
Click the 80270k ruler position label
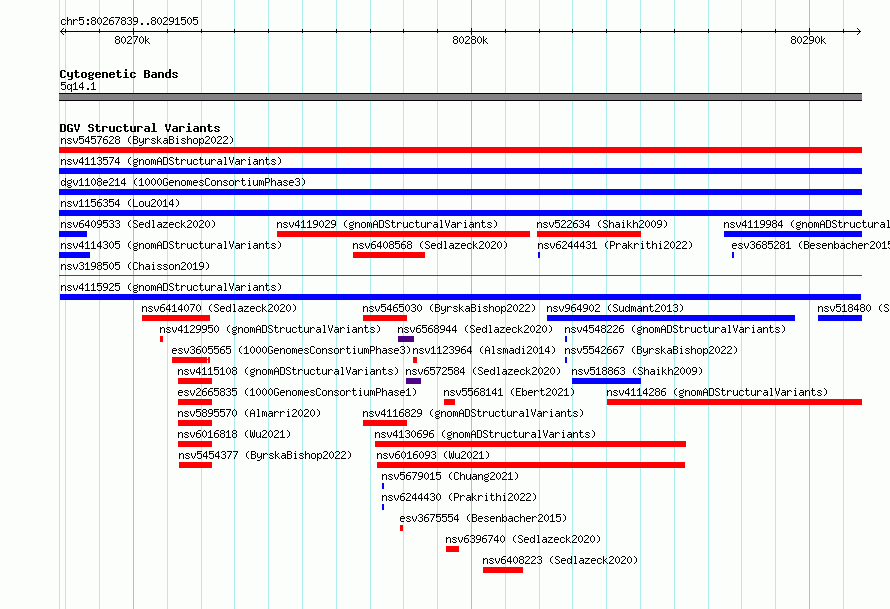(x=132, y=40)
